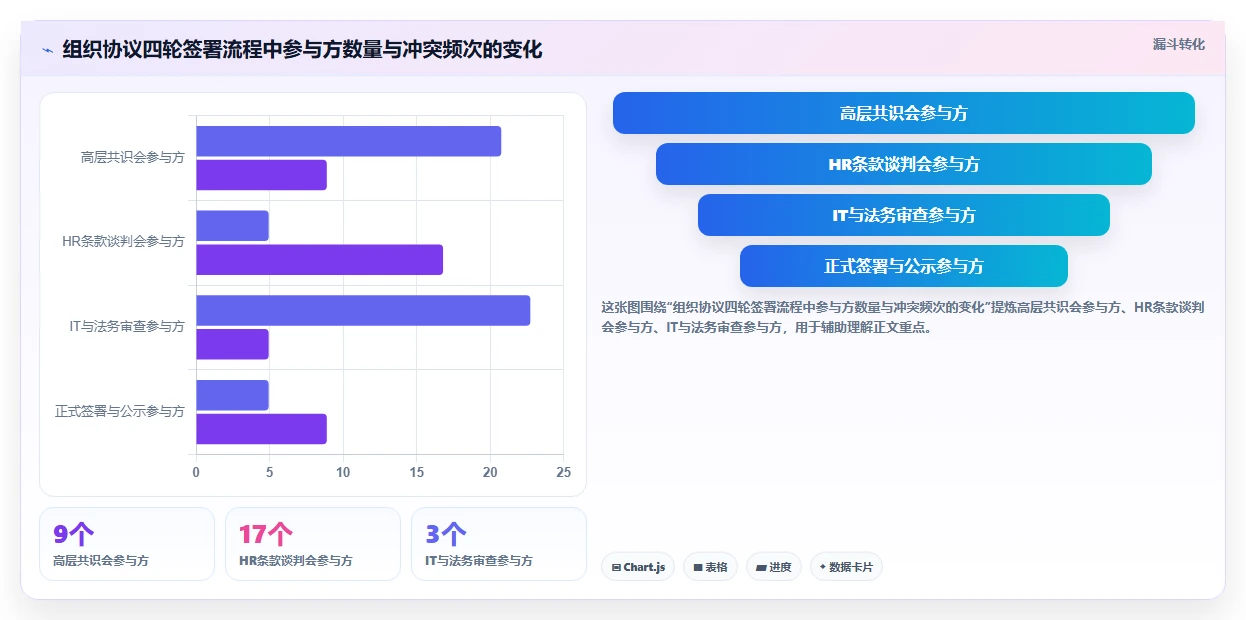Open the 3个 IT与法务审查参与方 stat card

[x=499, y=544]
